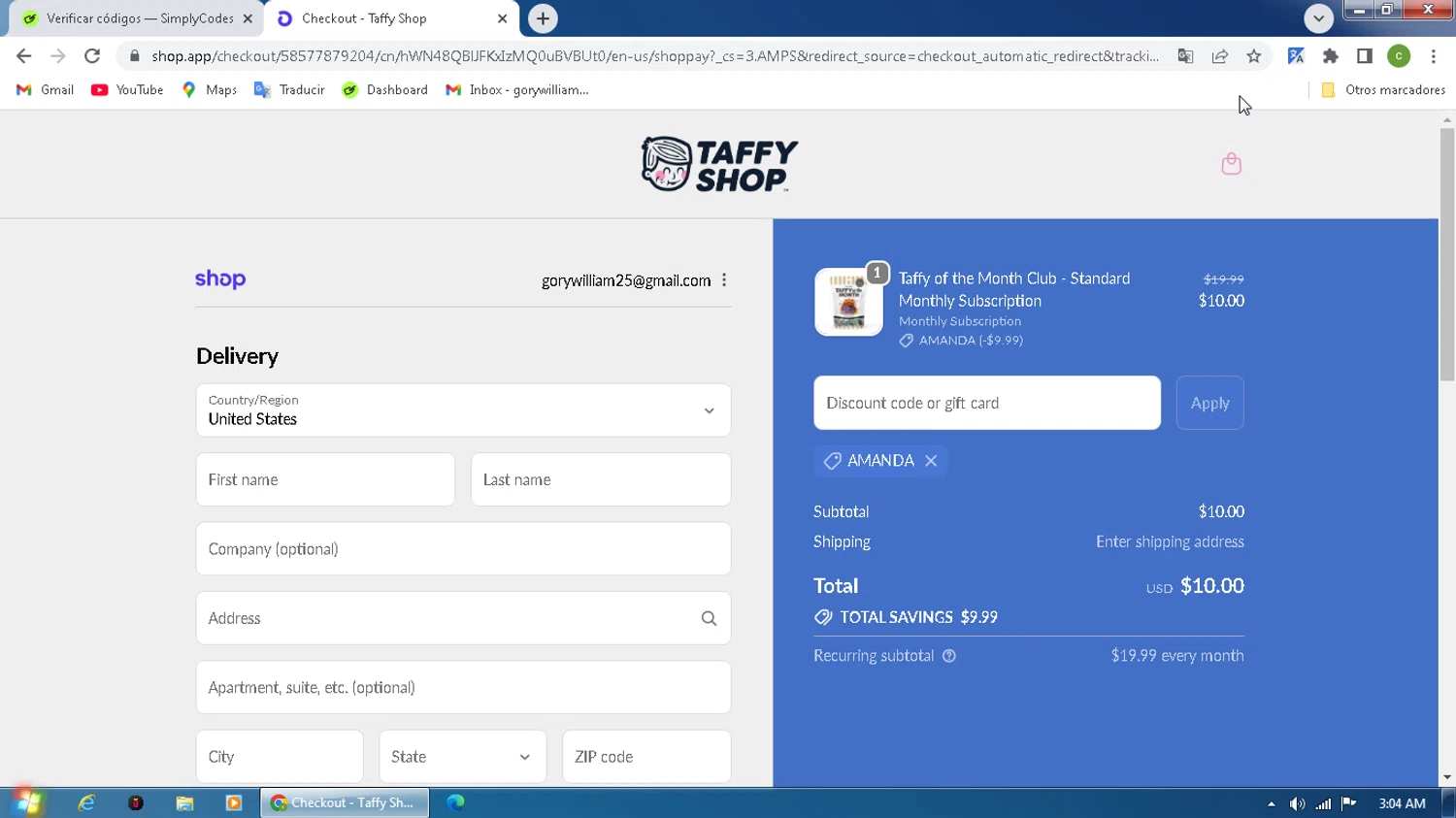Open the shopping bag cart icon
Screen dimensions: 1456x818
[x=1231, y=164]
